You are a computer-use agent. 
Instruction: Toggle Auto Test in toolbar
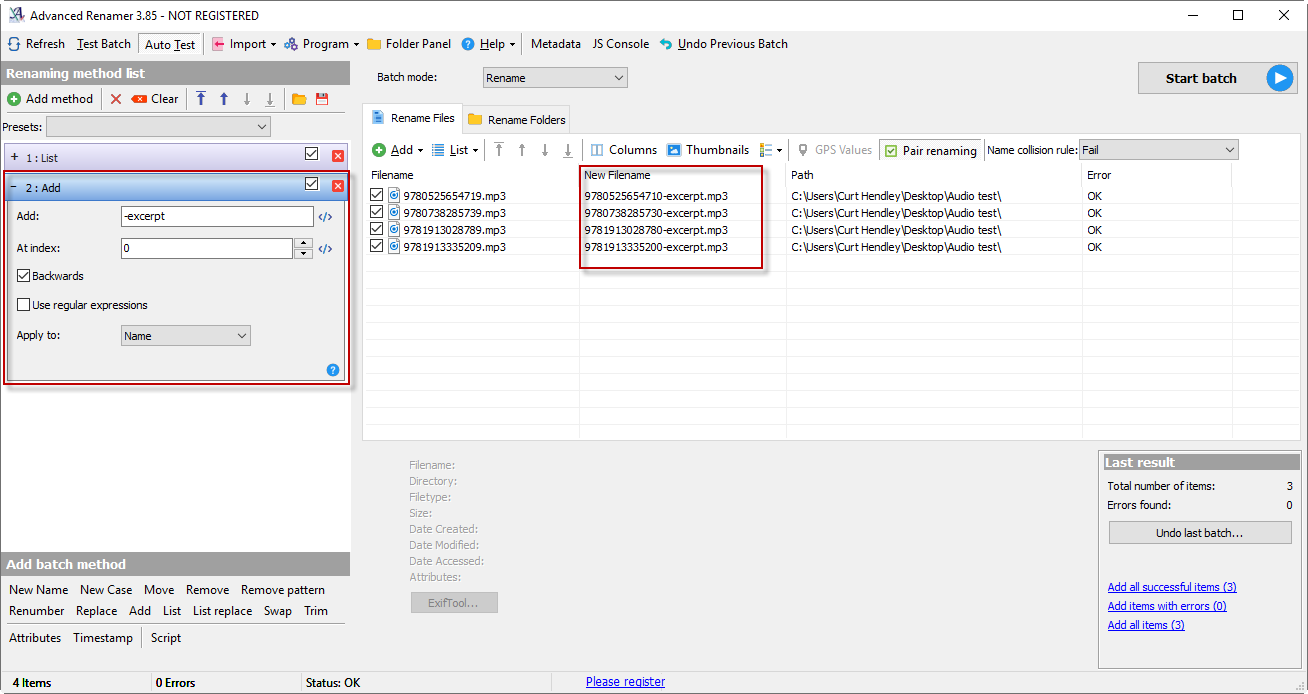170,45
